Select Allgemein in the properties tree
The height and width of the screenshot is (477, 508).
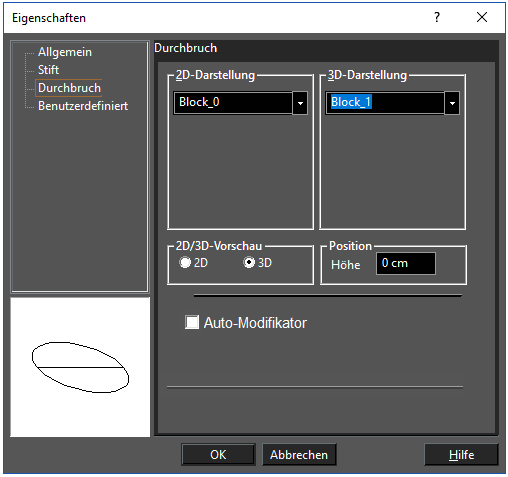pyautogui.click(x=65, y=52)
